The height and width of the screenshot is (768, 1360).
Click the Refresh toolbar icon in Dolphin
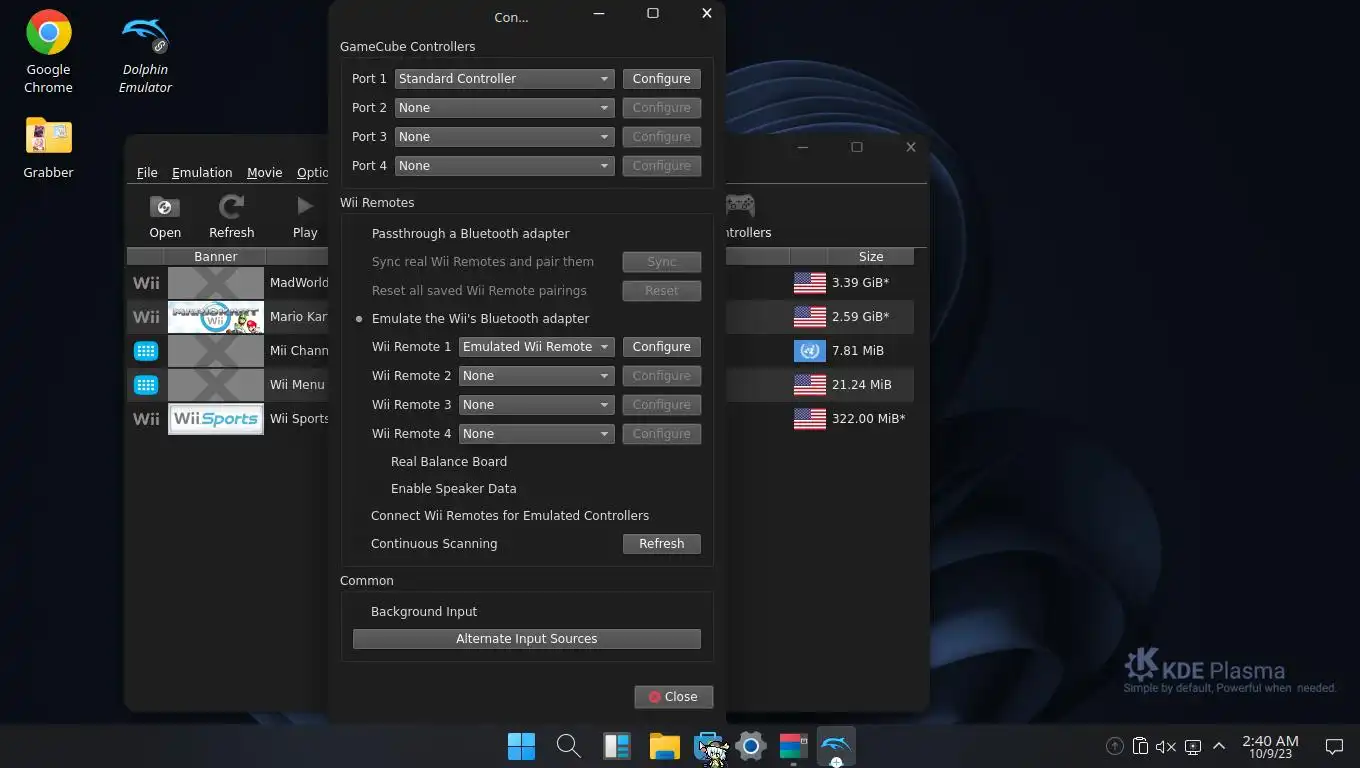(x=231, y=217)
